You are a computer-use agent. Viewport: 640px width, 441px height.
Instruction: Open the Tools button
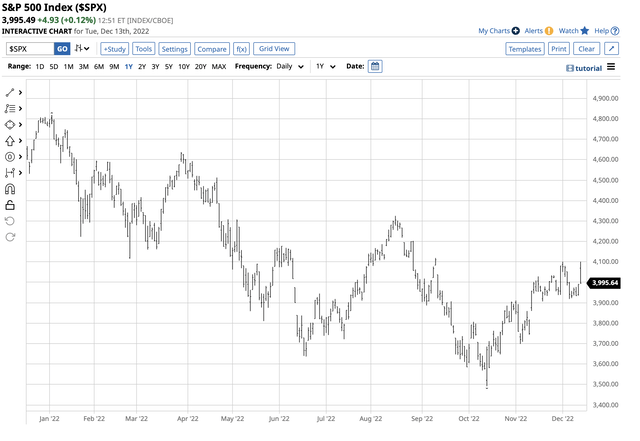click(144, 49)
